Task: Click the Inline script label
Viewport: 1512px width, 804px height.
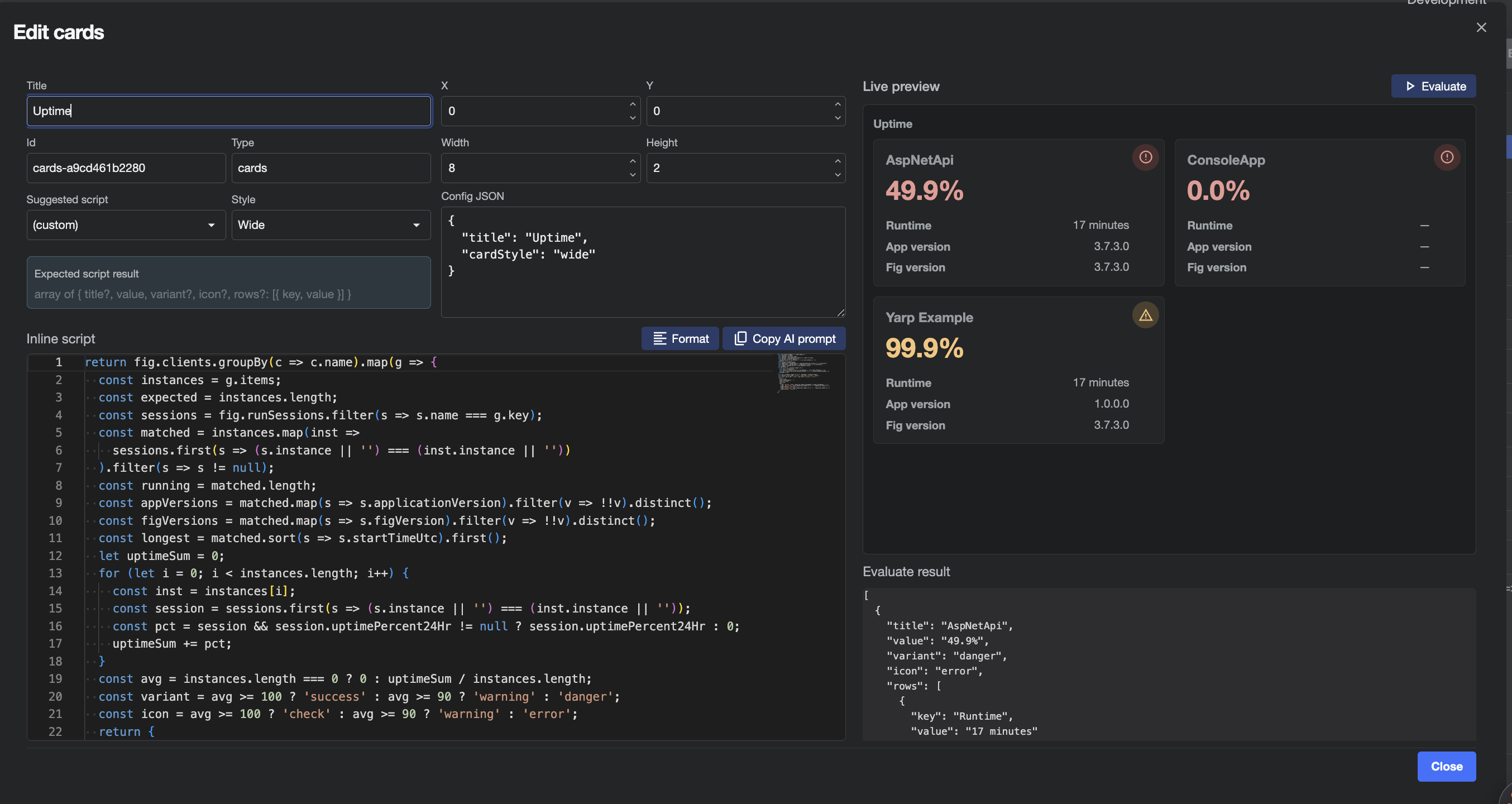Action: tap(60, 338)
